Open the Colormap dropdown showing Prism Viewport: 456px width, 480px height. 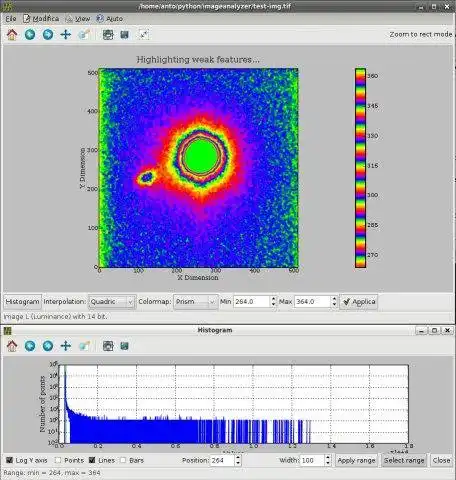pyautogui.click(x=195, y=302)
